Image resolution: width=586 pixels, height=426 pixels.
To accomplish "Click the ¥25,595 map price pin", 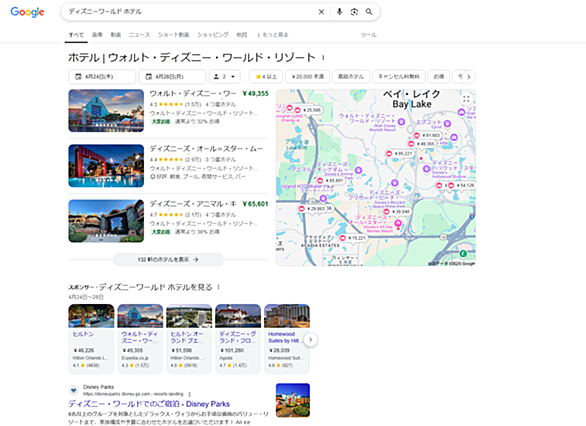I will tap(308, 110).
